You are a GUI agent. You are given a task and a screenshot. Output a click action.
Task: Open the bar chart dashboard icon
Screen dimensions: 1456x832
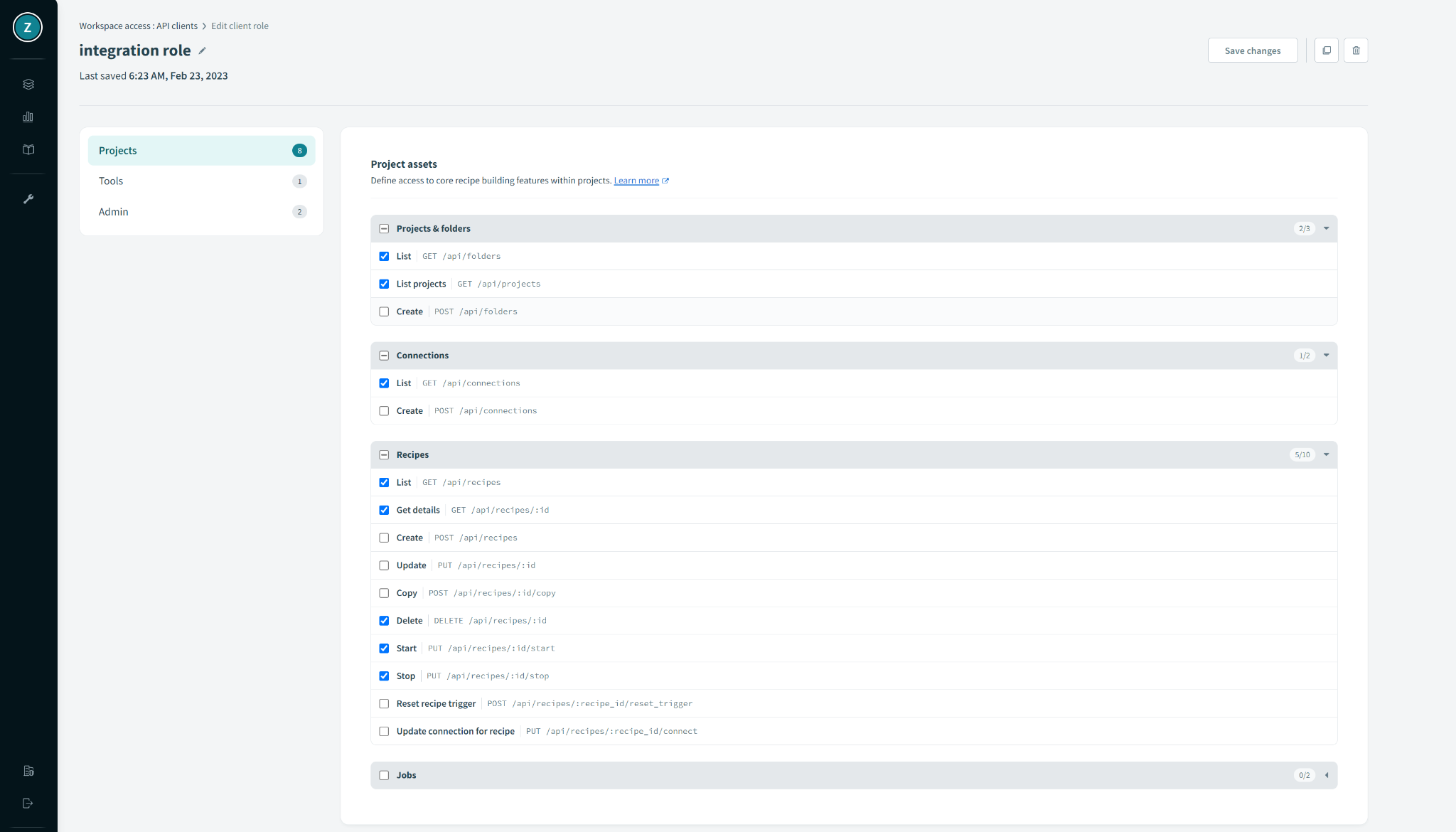click(28, 117)
